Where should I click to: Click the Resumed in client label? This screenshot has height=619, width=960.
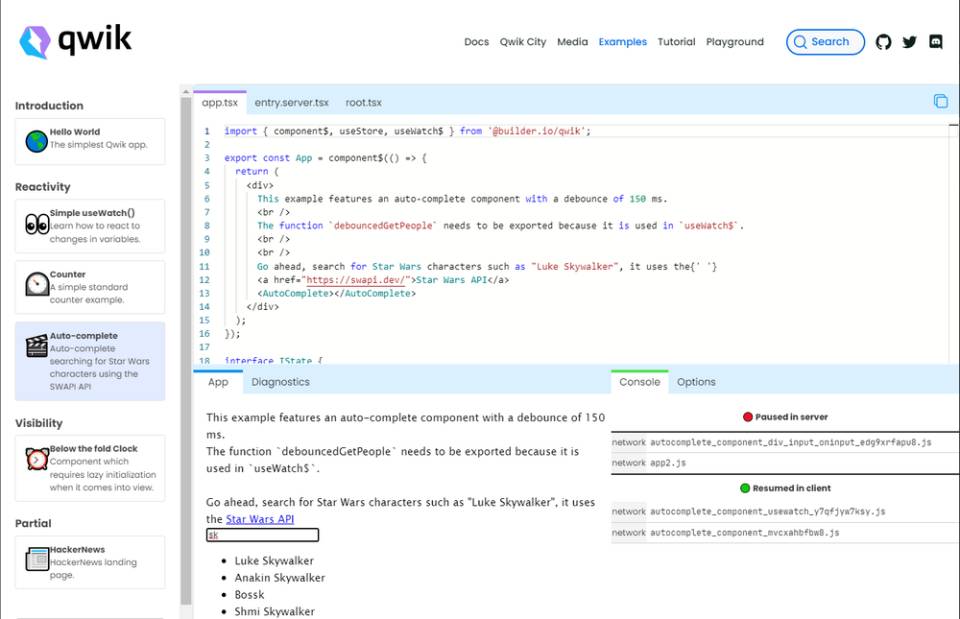[791, 488]
